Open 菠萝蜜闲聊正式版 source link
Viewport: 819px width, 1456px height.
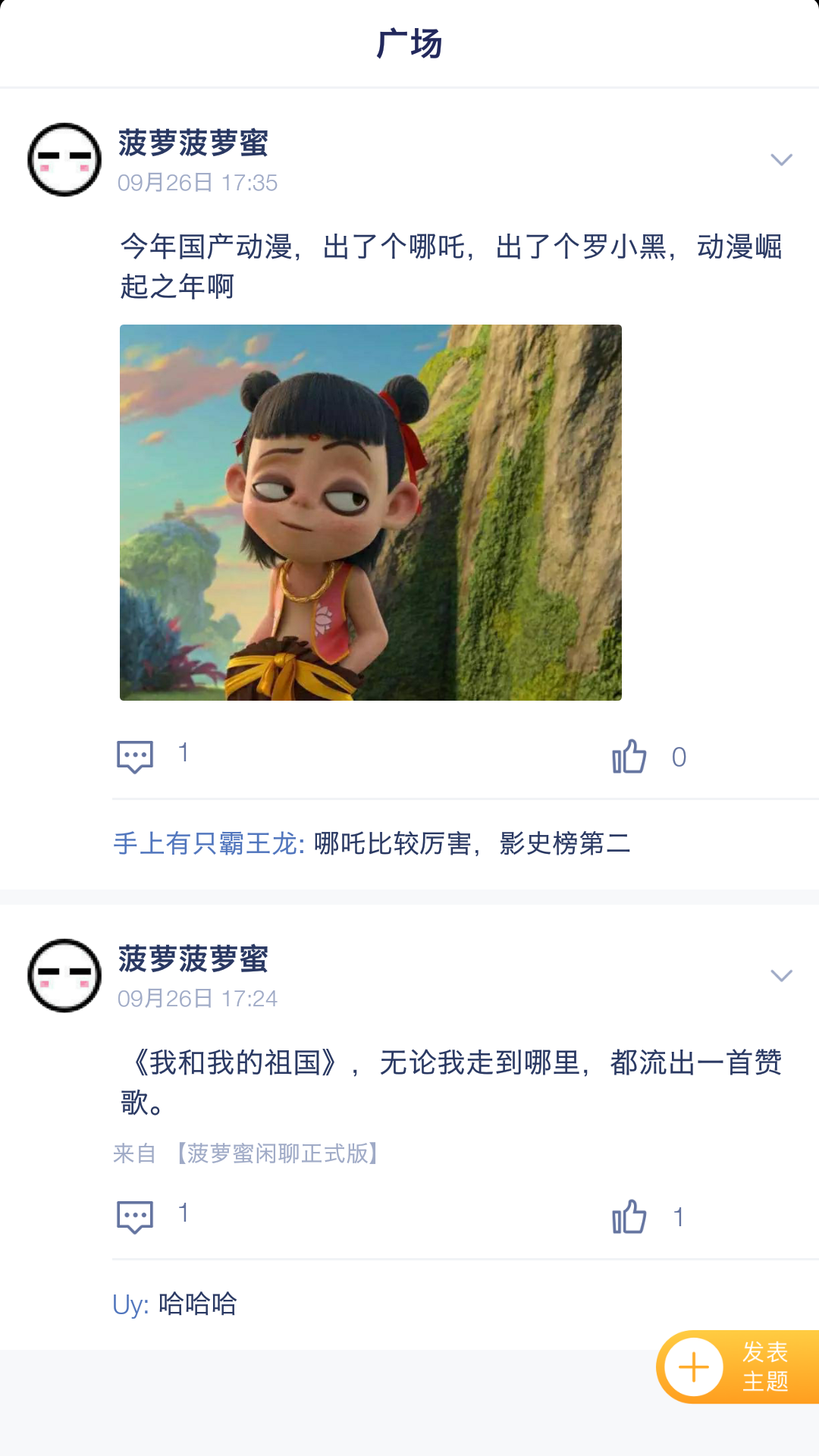pos(278,1153)
